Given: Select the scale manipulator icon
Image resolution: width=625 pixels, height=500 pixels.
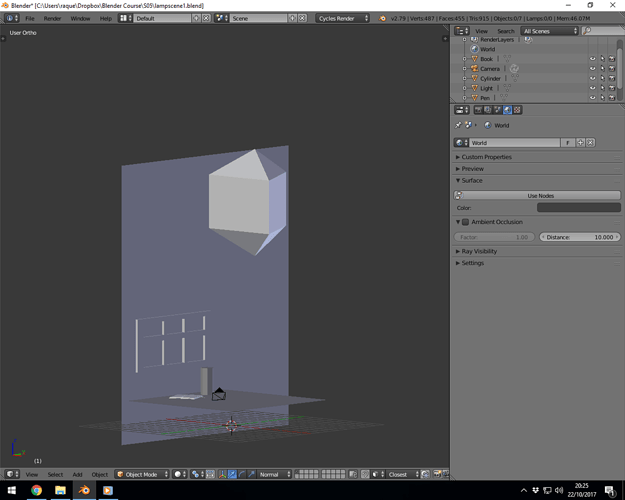Looking at the screenshot, I should (x=251, y=474).
